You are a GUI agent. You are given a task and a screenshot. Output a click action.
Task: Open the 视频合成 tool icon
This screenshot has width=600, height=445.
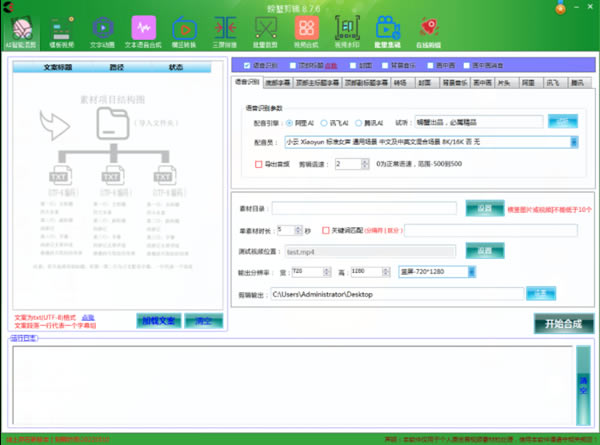pos(306,29)
